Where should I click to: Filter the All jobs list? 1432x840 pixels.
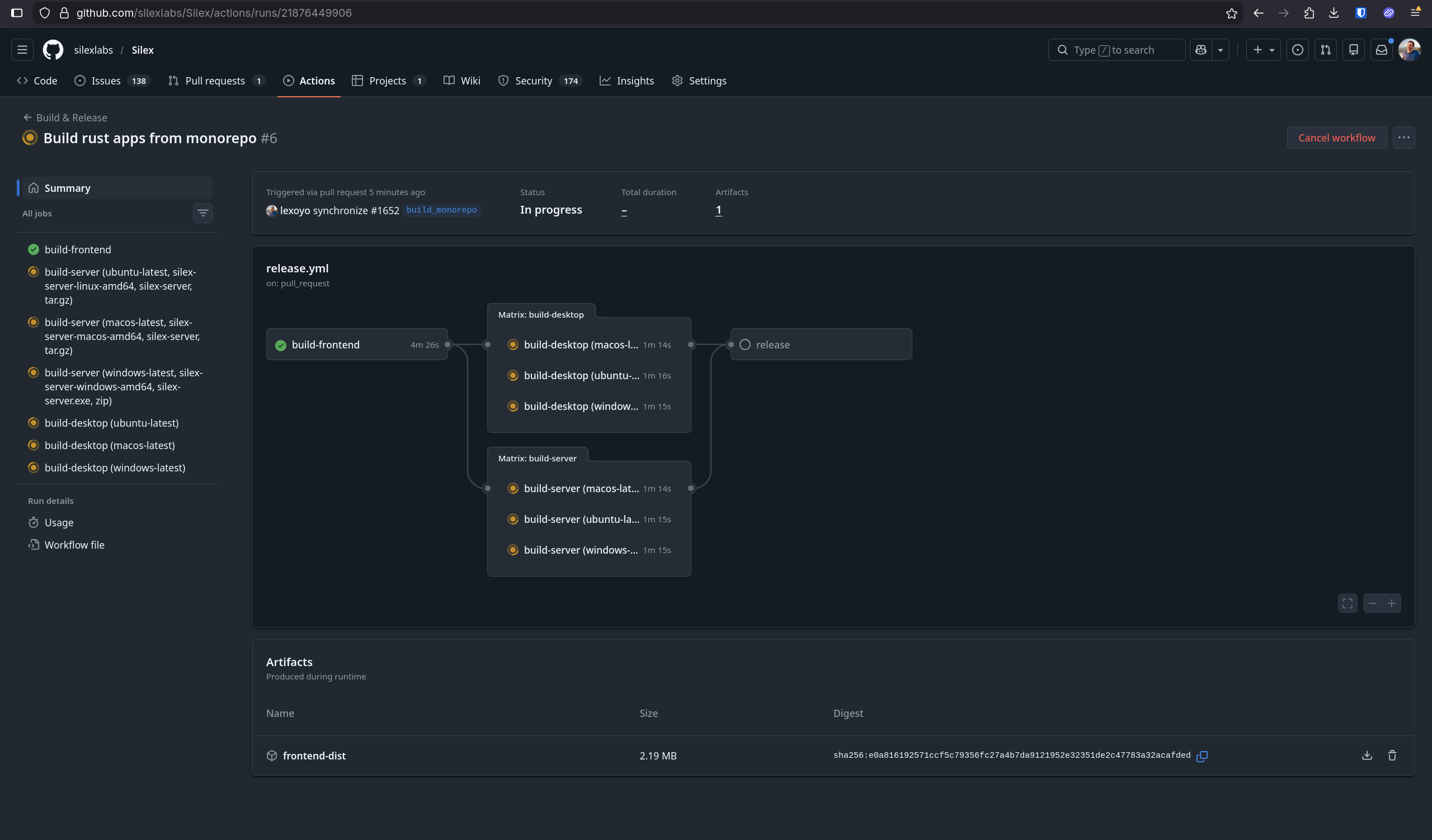point(203,213)
